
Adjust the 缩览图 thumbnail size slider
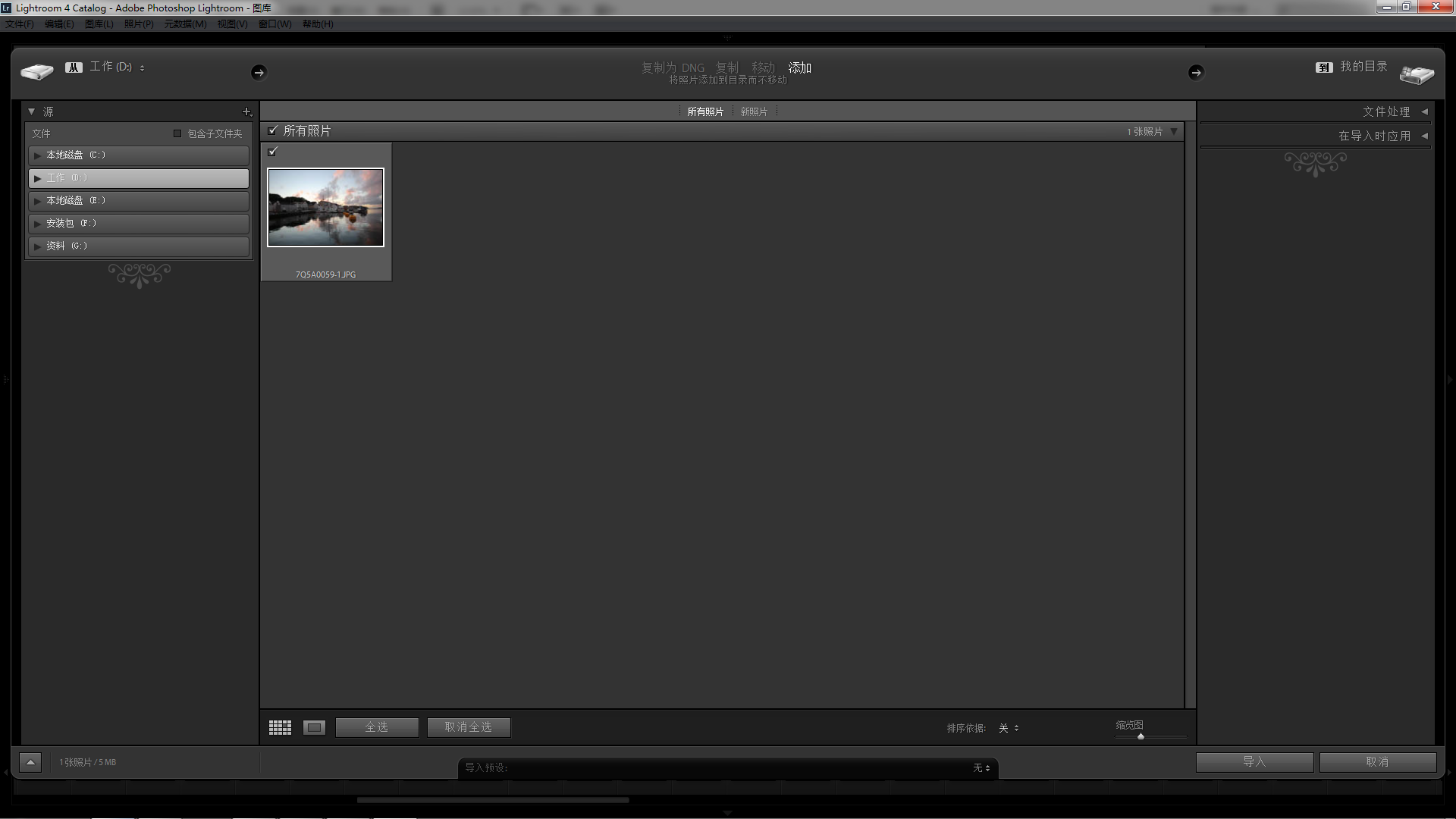pyautogui.click(x=1141, y=736)
